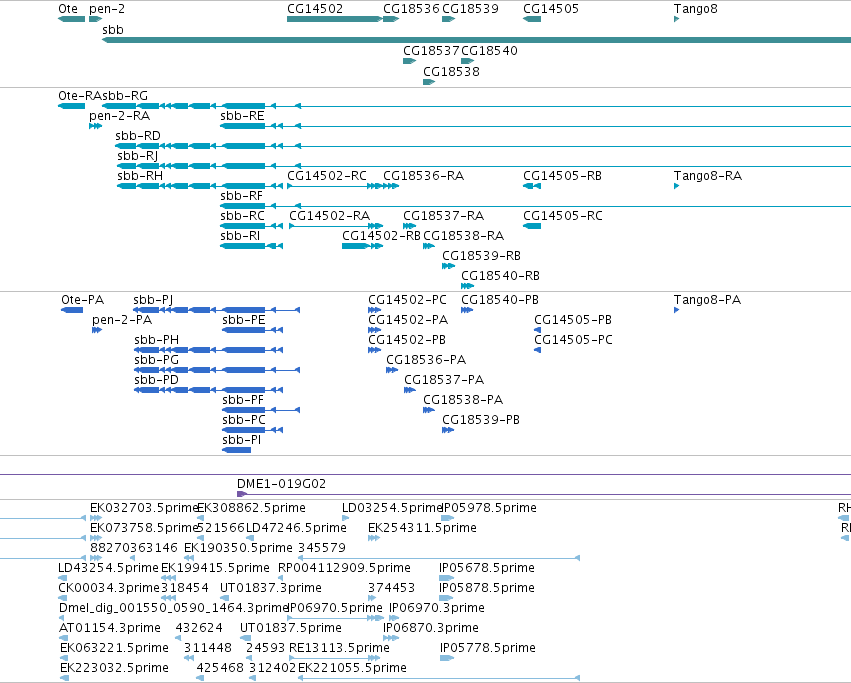
Task: Click the UT01837.3prime EST label
Action: (271, 589)
